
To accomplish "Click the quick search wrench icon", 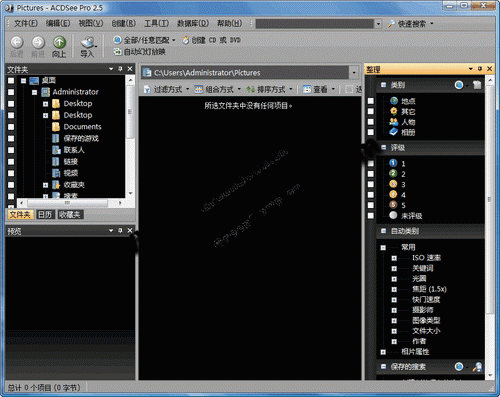I will (391, 24).
